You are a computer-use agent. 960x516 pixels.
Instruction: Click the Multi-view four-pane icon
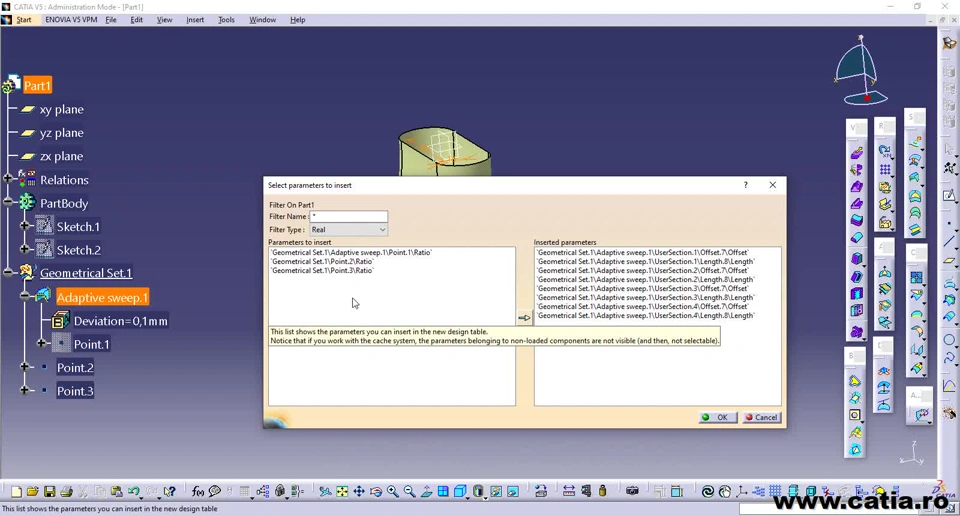[x=443, y=491]
